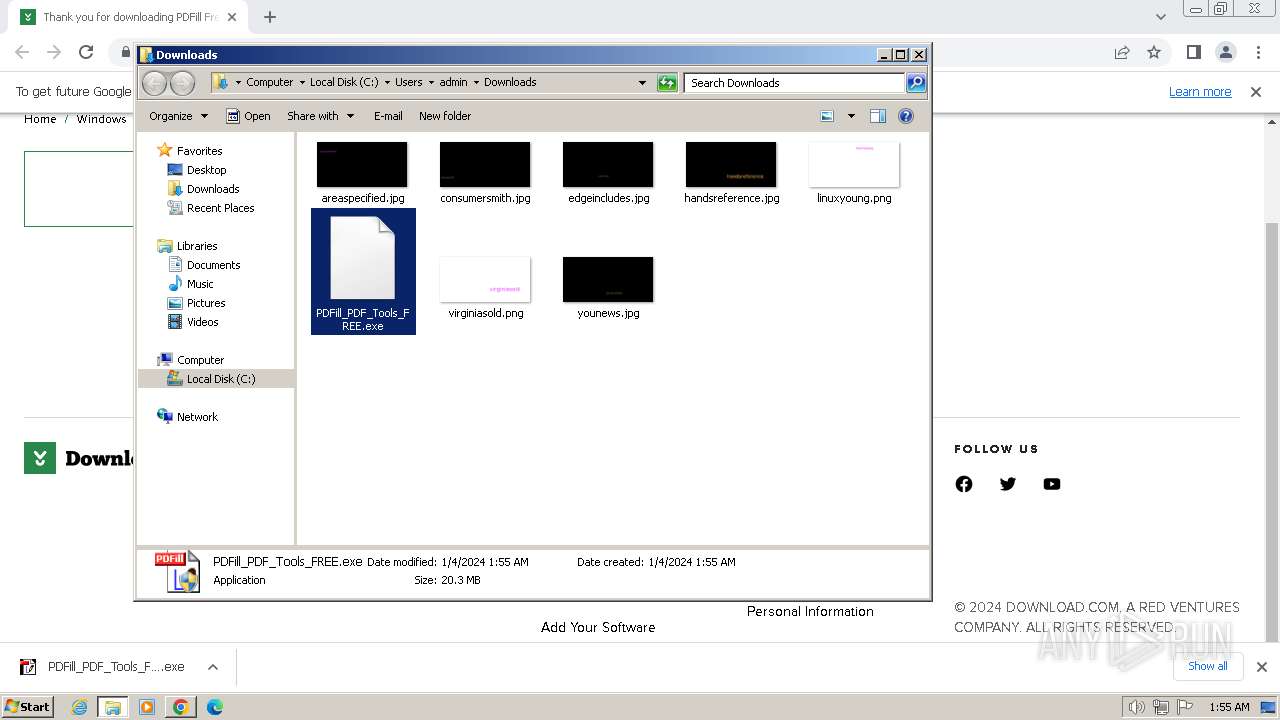This screenshot has width=1280, height=720.
Task: Select the PDFill_PDF_Tools_FREE.exe file
Action: coord(363,272)
